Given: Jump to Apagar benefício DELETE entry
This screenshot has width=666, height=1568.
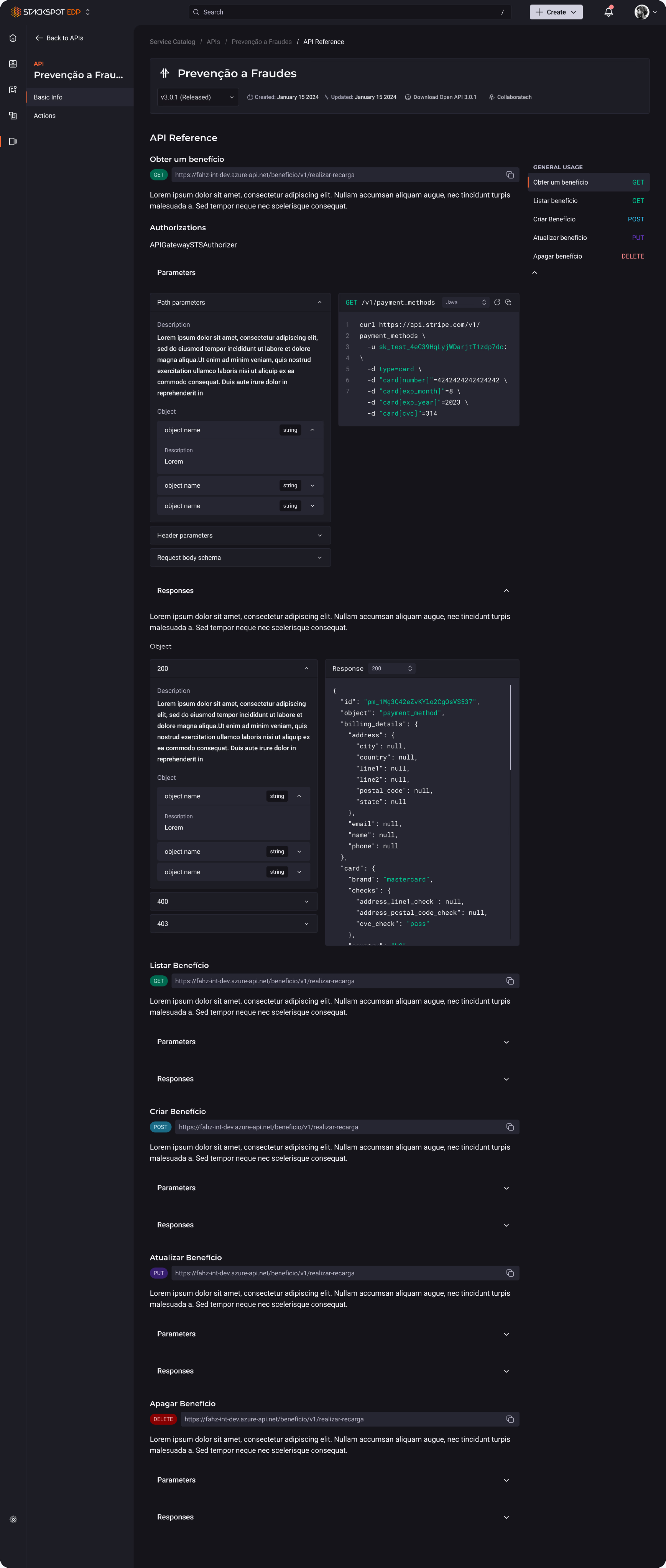Looking at the screenshot, I should tap(589, 256).
